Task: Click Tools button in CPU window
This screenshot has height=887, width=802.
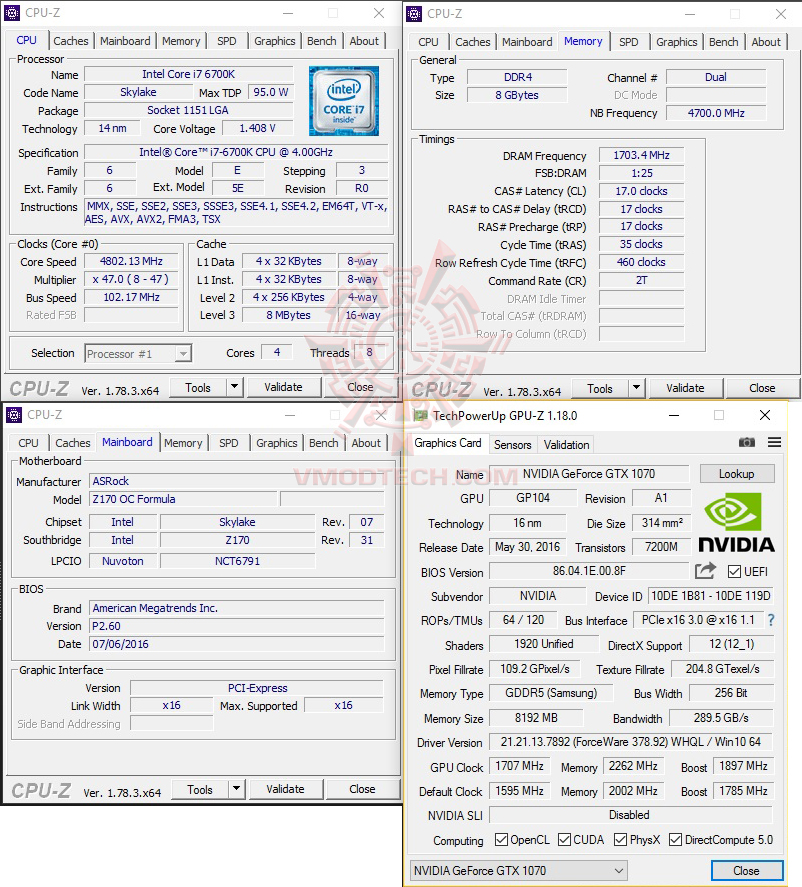Action: click(198, 387)
